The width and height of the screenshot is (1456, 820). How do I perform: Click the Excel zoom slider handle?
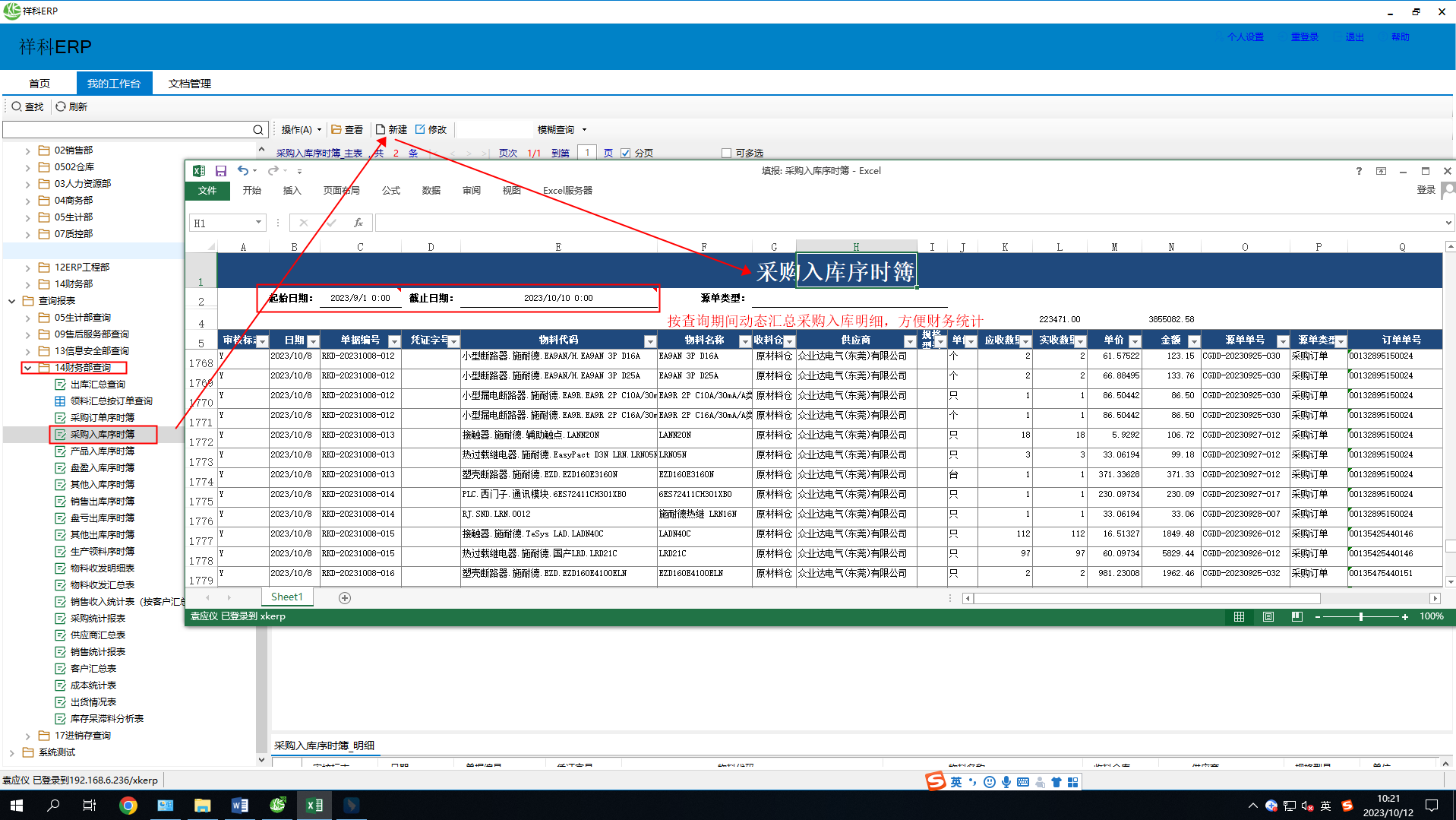pyautogui.click(x=1361, y=617)
